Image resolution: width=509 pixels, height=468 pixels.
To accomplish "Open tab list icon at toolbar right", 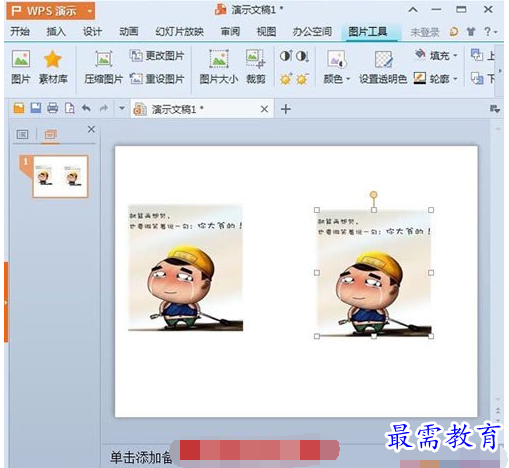I will (495, 109).
